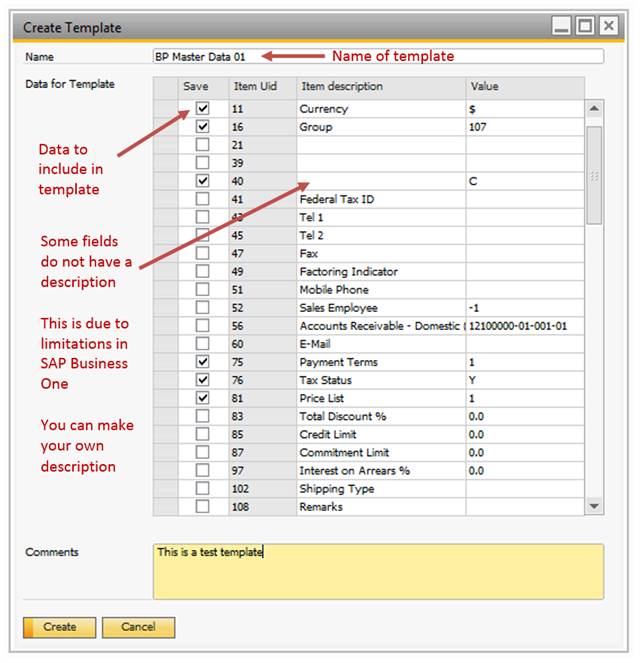The image size is (642, 663).
Task: Select the Factoring Indicator description
Action: (x=381, y=271)
